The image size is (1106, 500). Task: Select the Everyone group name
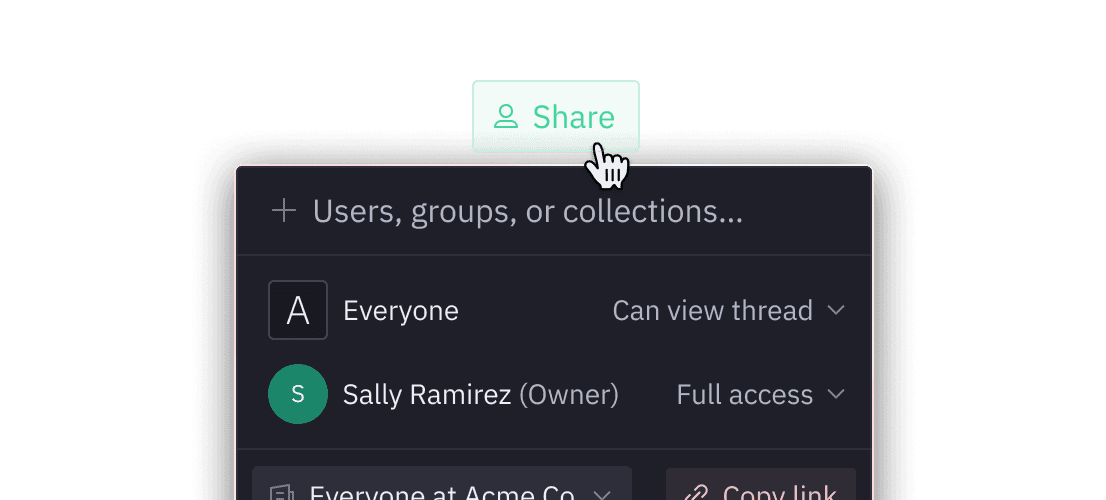point(401,311)
